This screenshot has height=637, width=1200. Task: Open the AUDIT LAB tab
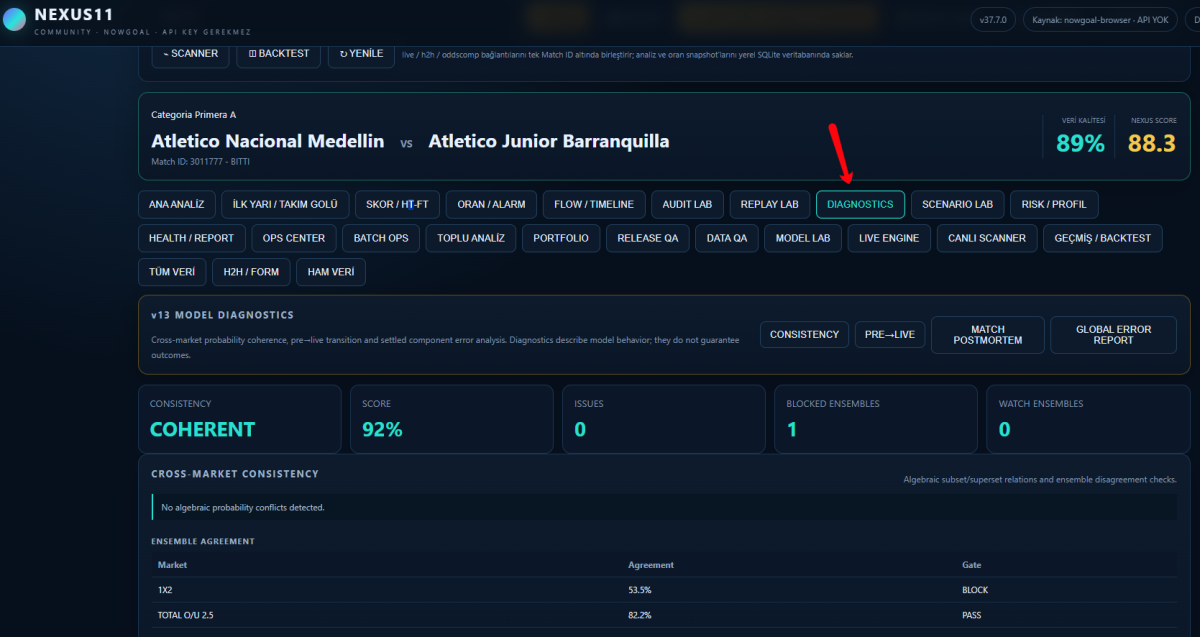(x=687, y=204)
